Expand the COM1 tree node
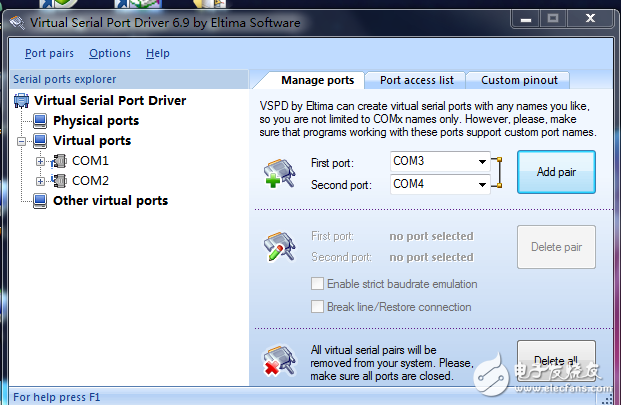Viewport: 621px width, 405px height. (40, 161)
